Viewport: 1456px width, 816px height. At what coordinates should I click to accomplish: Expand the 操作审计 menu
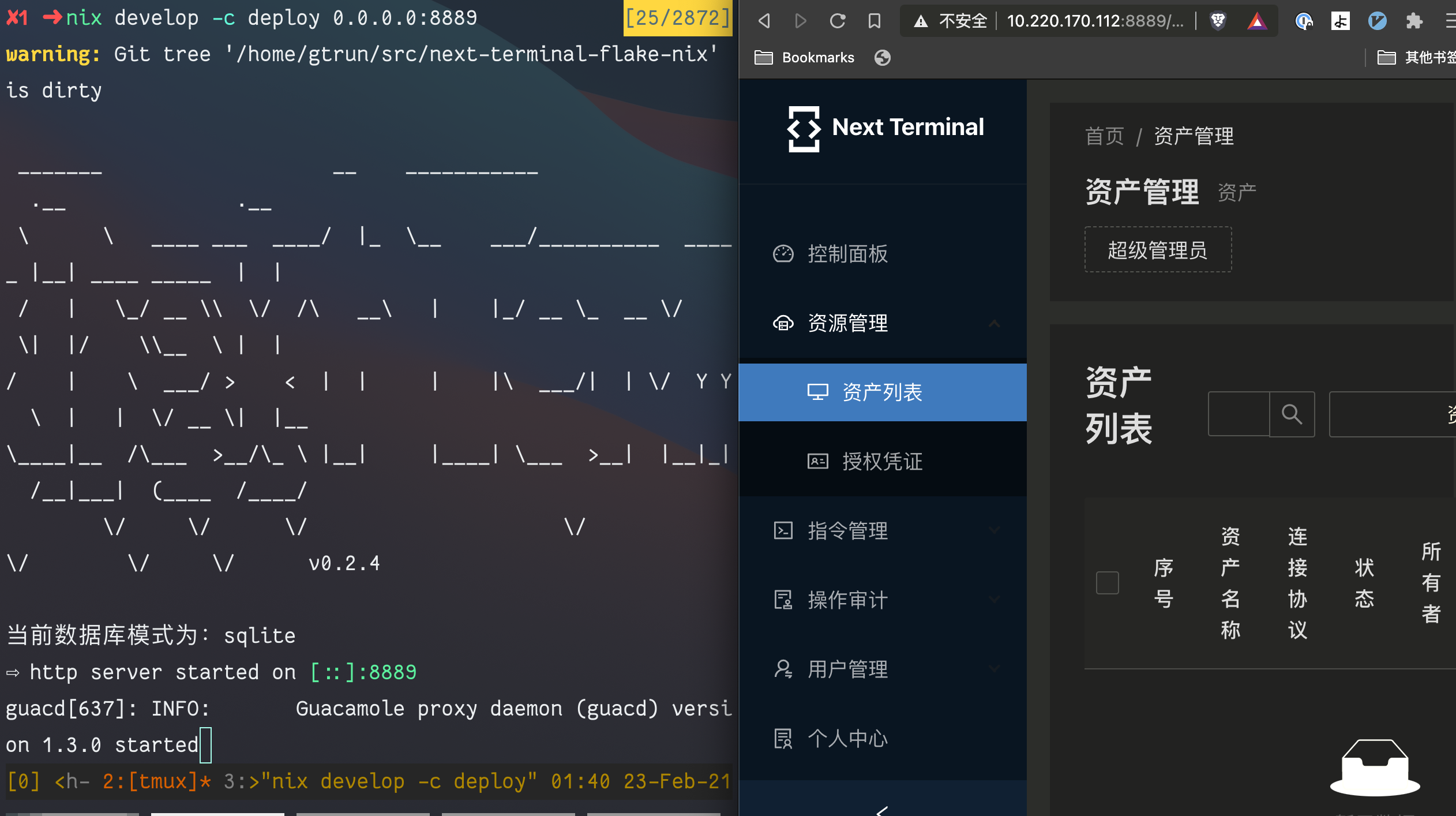(883, 600)
